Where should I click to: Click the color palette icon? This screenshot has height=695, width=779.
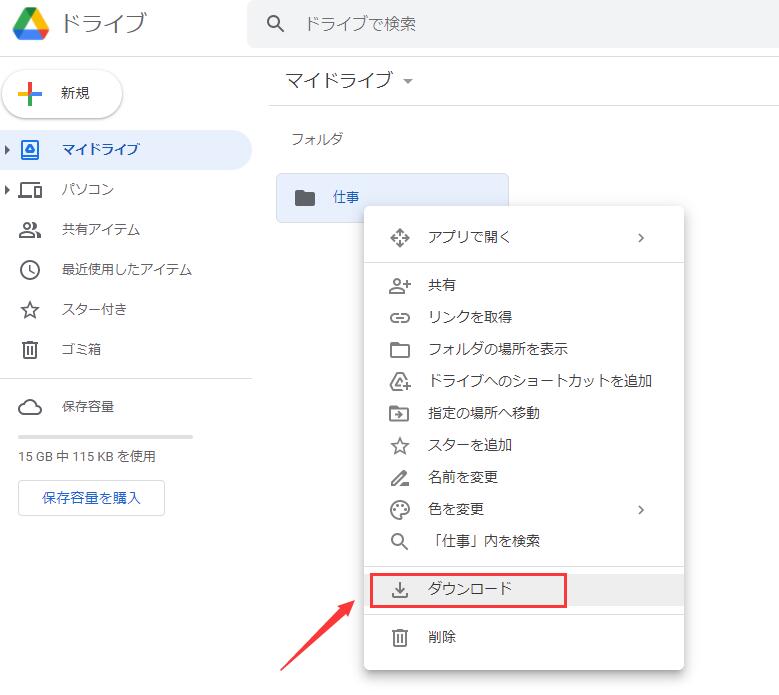(x=400, y=510)
